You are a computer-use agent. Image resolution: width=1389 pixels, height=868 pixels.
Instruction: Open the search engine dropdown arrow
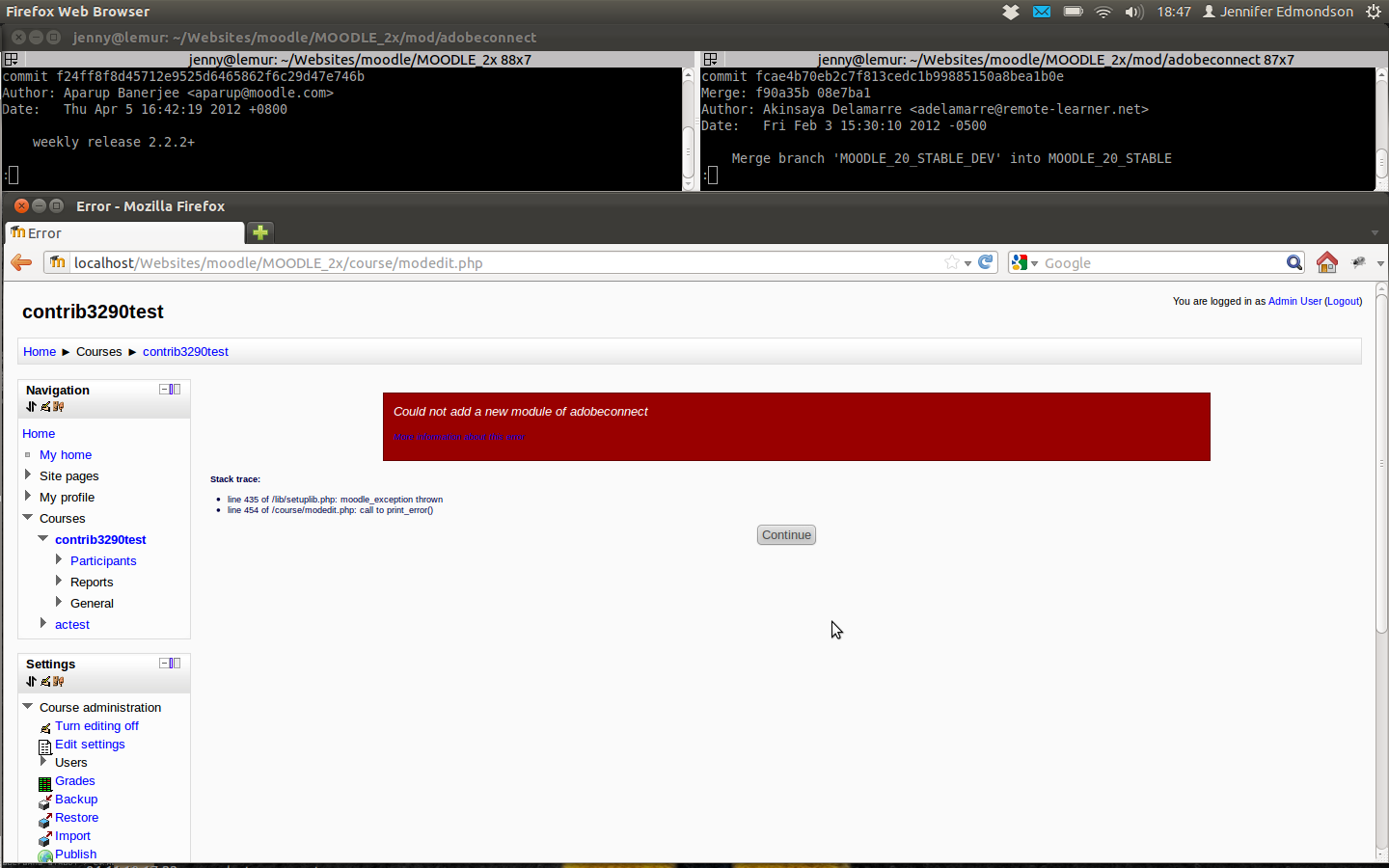tap(1035, 263)
